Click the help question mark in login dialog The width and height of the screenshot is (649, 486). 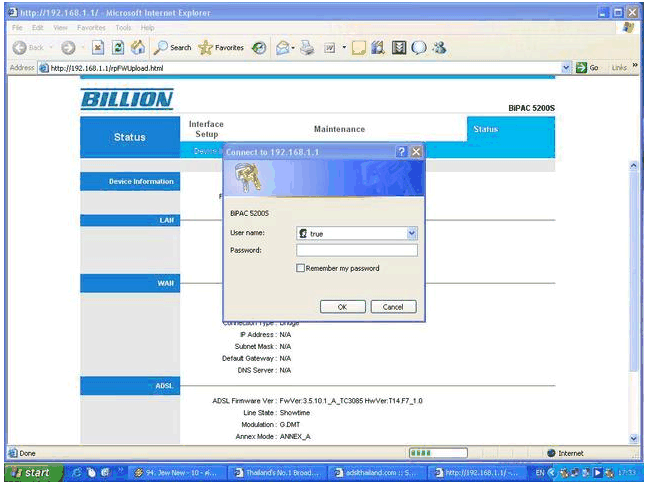401,152
